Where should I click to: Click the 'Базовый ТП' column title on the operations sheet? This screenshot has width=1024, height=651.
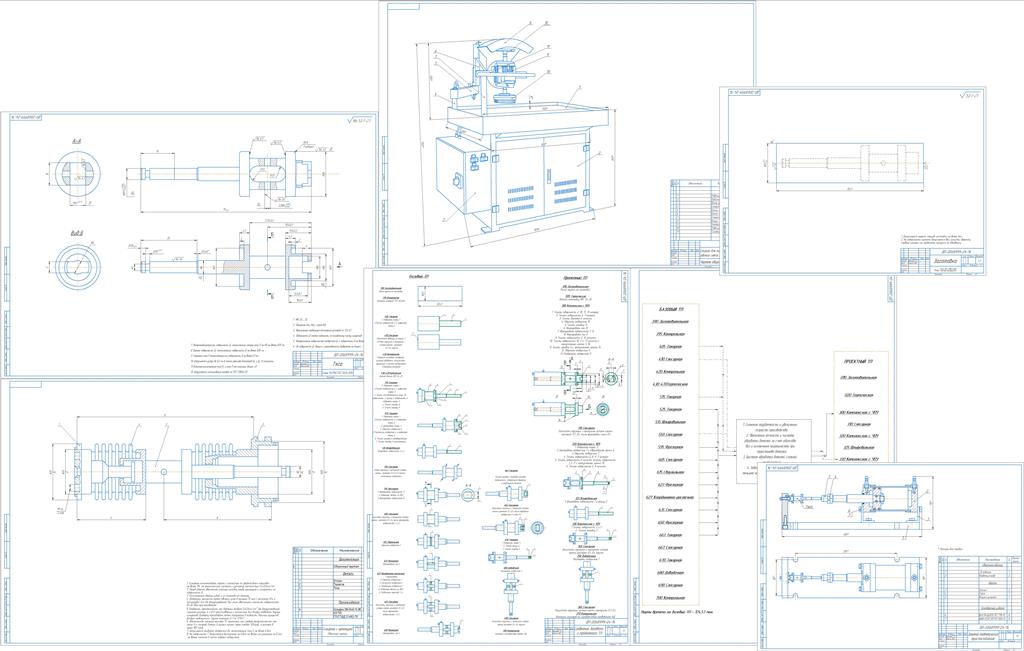(x=419, y=276)
